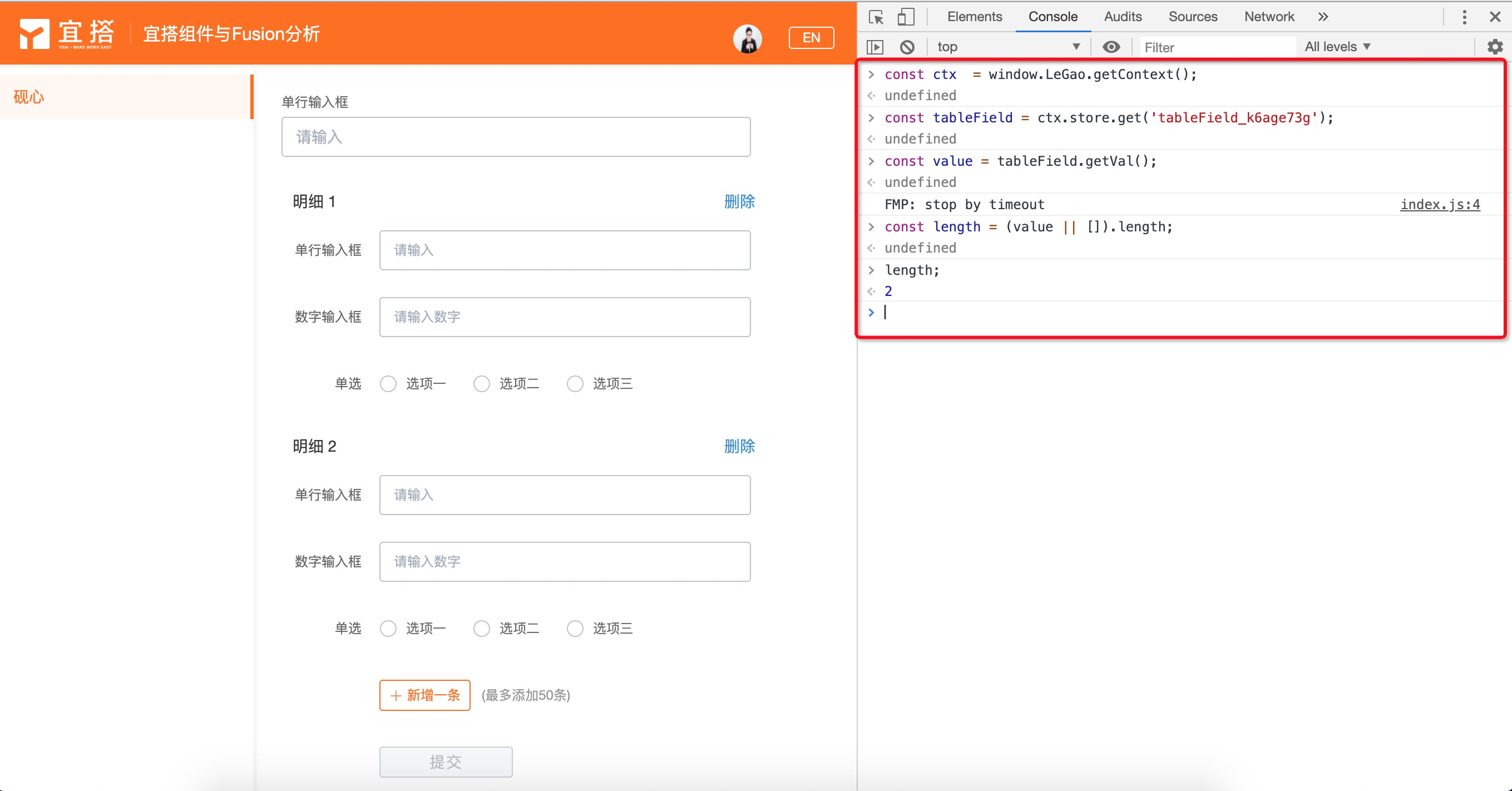Toggle the device toolbar icon
This screenshot has height=791, width=1512.
pos(906,17)
